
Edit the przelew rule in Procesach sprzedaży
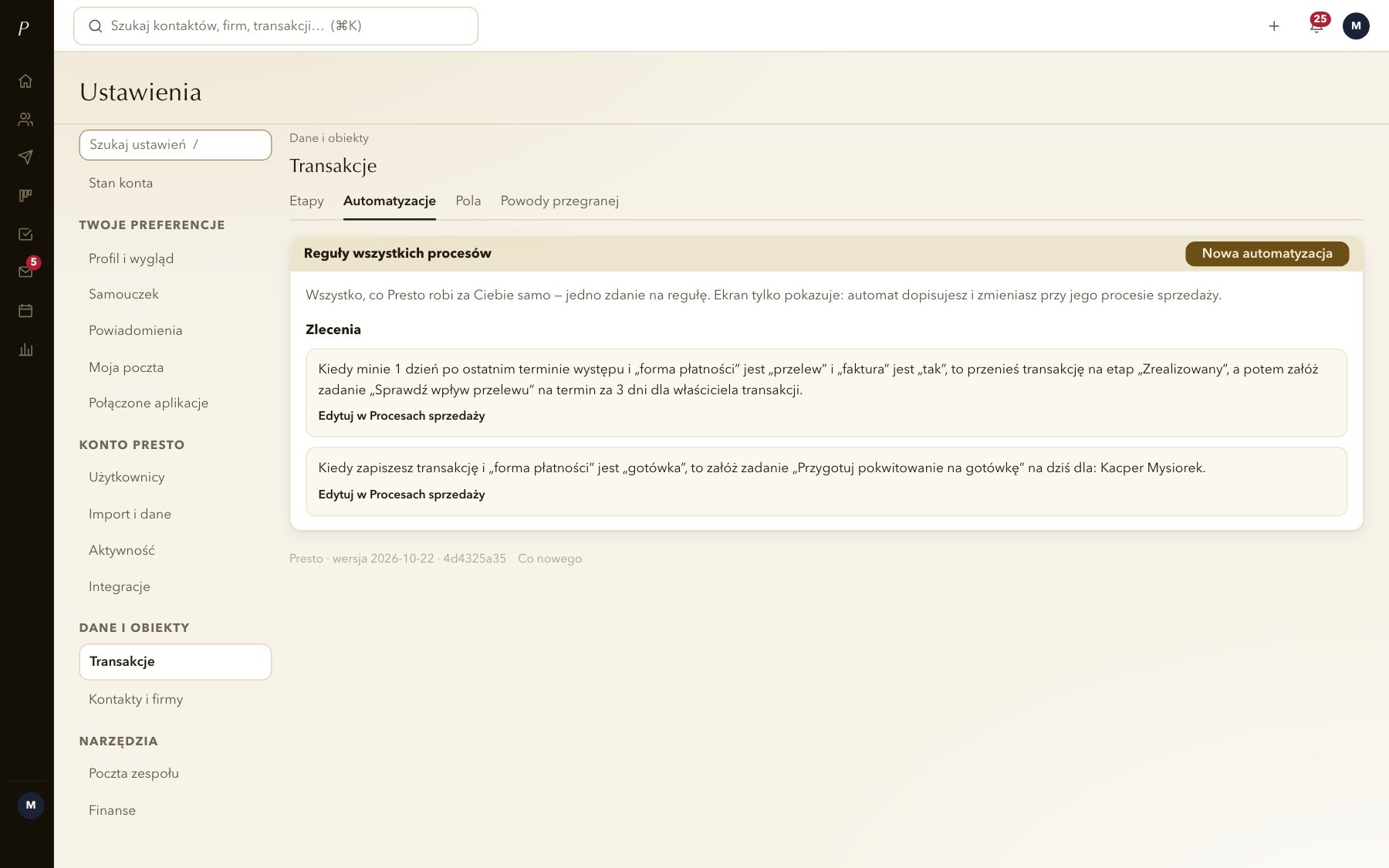pos(401,415)
